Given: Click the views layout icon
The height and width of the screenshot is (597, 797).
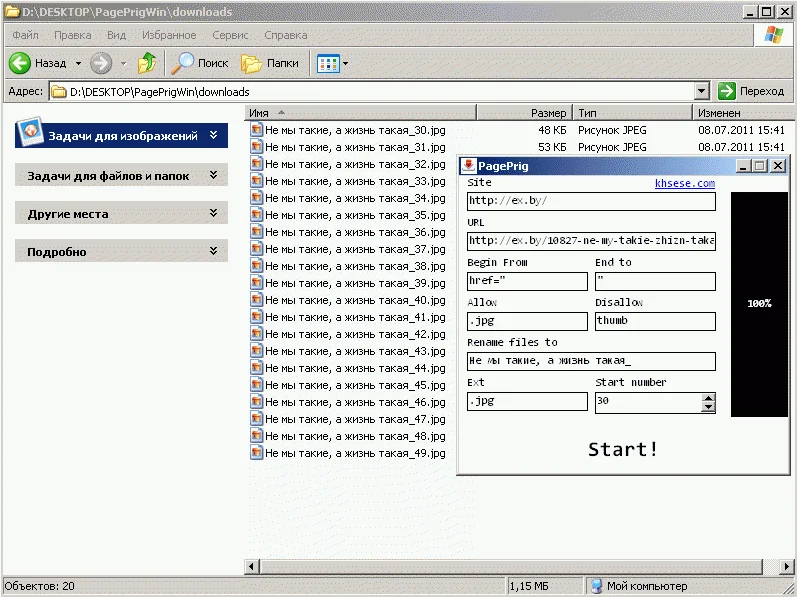Looking at the screenshot, I should (327, 63).
